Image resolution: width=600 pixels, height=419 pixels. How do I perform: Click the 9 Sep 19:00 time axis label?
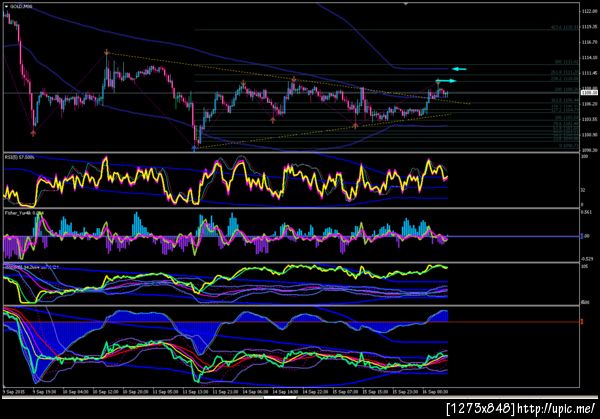pyautogui.click(x=44, y=392)
